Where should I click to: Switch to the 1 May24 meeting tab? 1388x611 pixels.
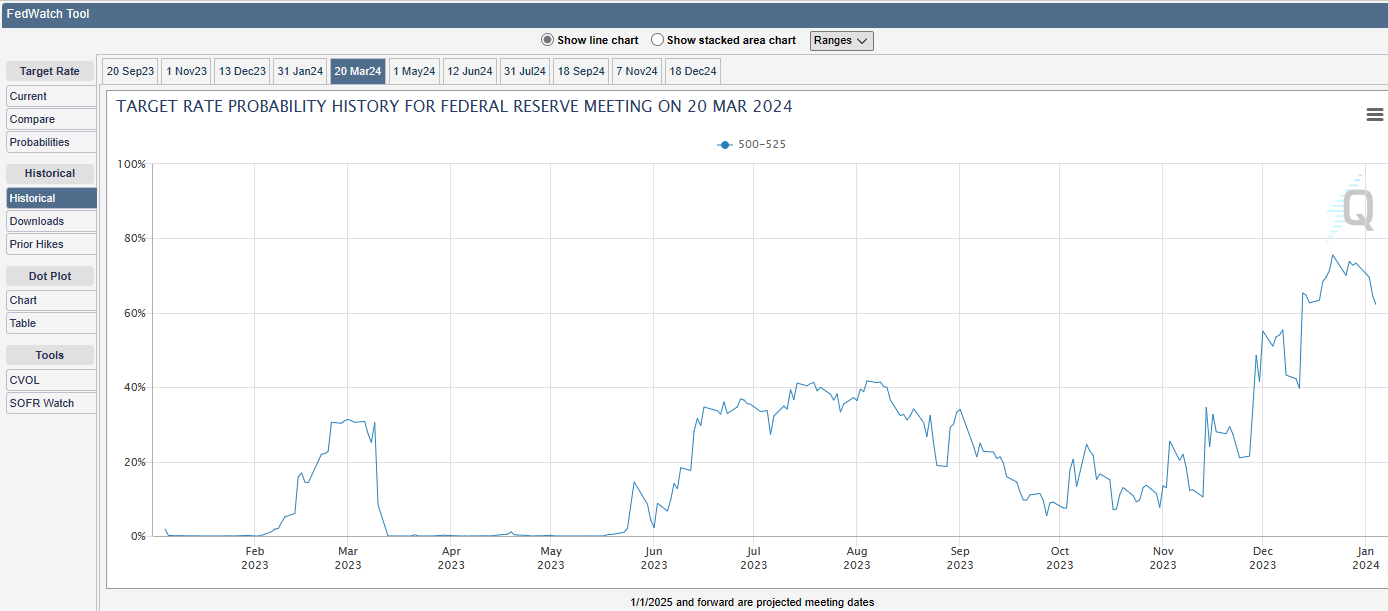coord(414,71)
